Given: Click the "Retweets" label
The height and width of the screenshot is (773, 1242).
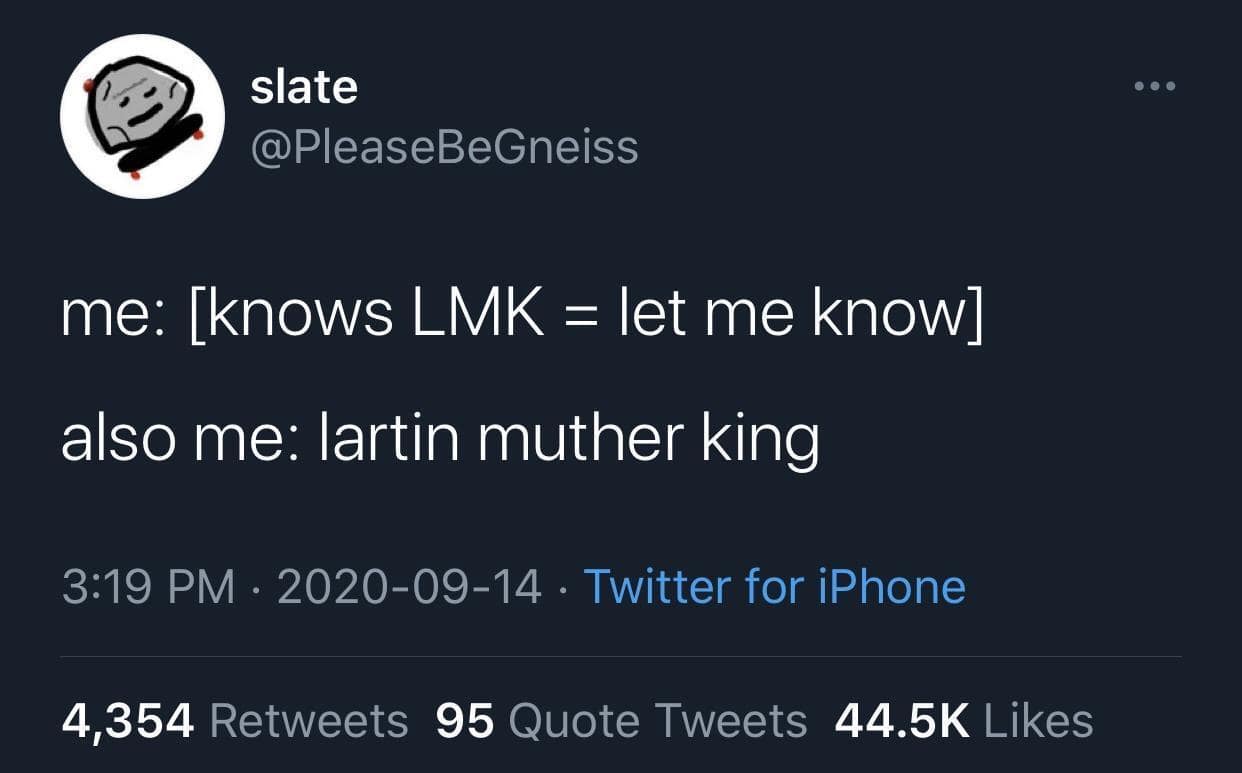Looking at the screenshot, I should (x=310, y=720).
